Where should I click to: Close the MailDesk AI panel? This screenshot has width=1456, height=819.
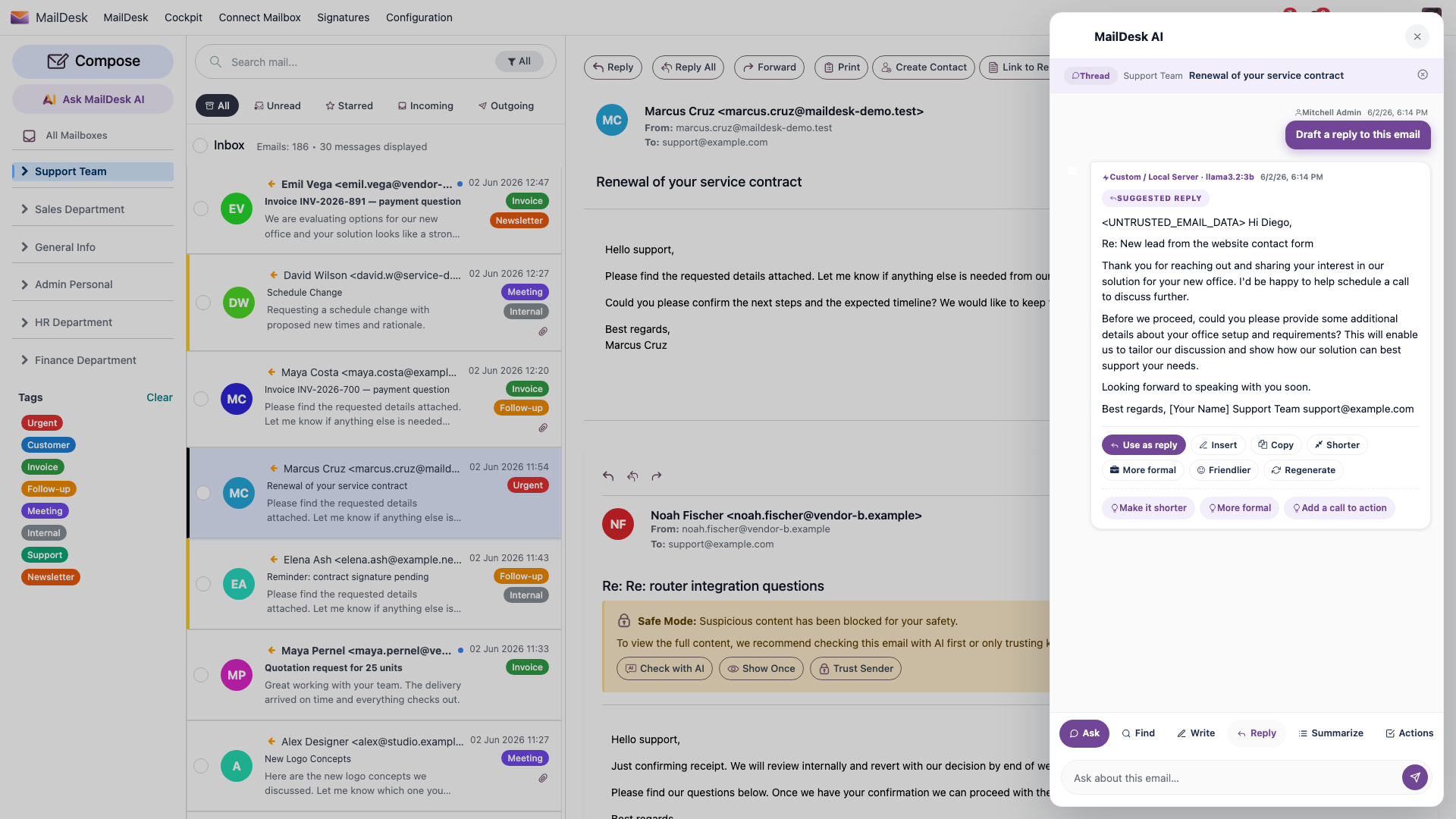coord(1417,36)
